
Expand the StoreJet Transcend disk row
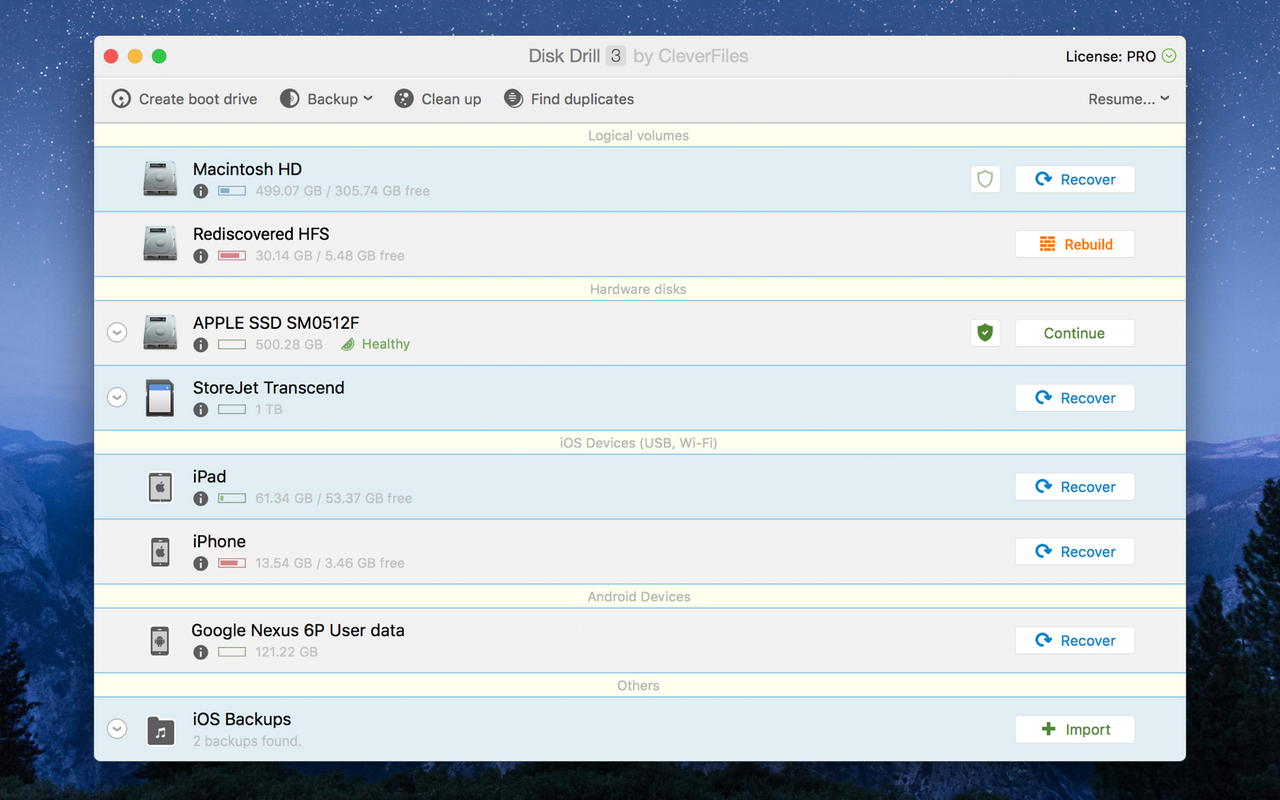(117, 398)
